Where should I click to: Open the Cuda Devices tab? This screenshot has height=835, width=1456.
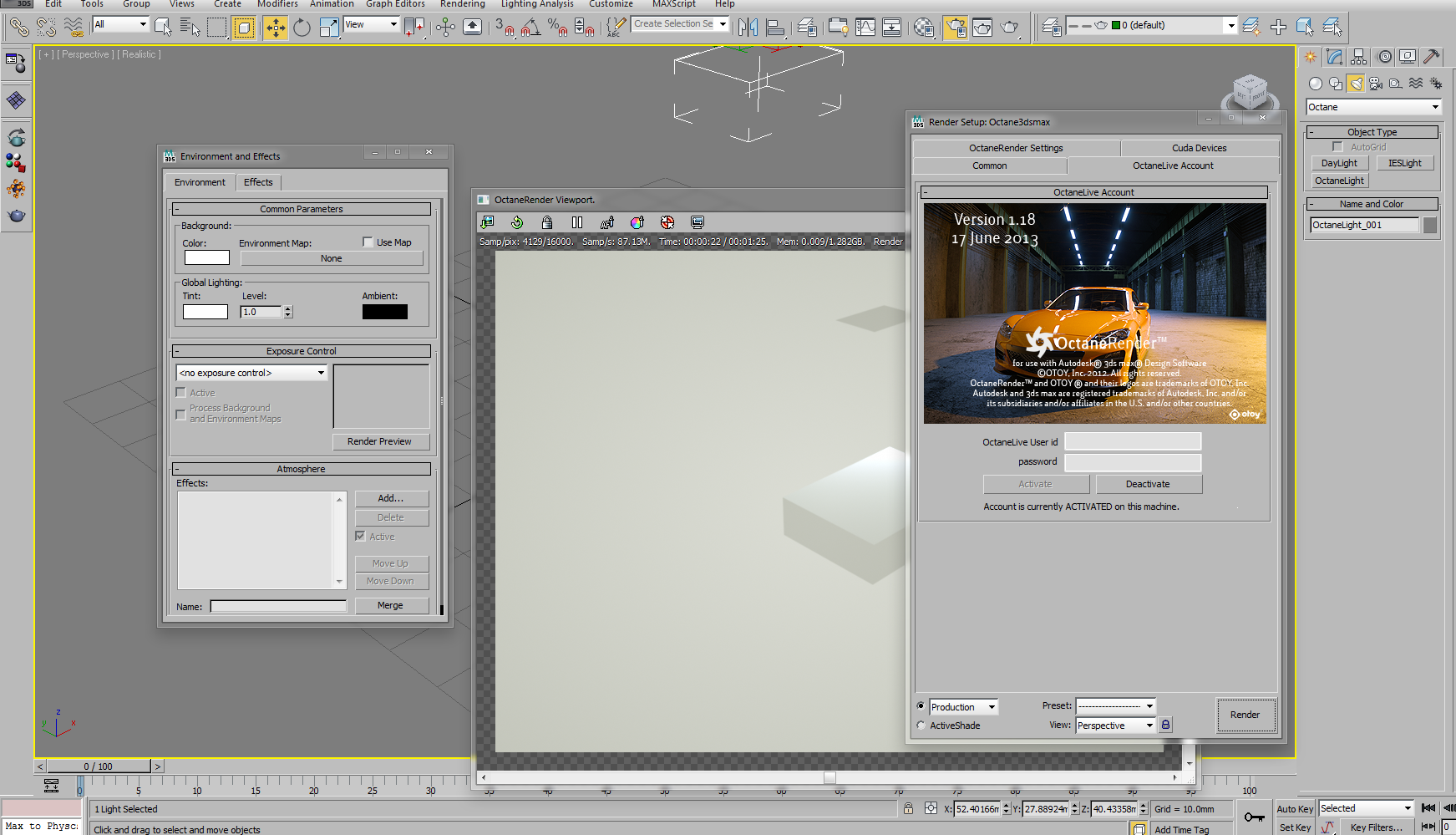coord(1199,148)
